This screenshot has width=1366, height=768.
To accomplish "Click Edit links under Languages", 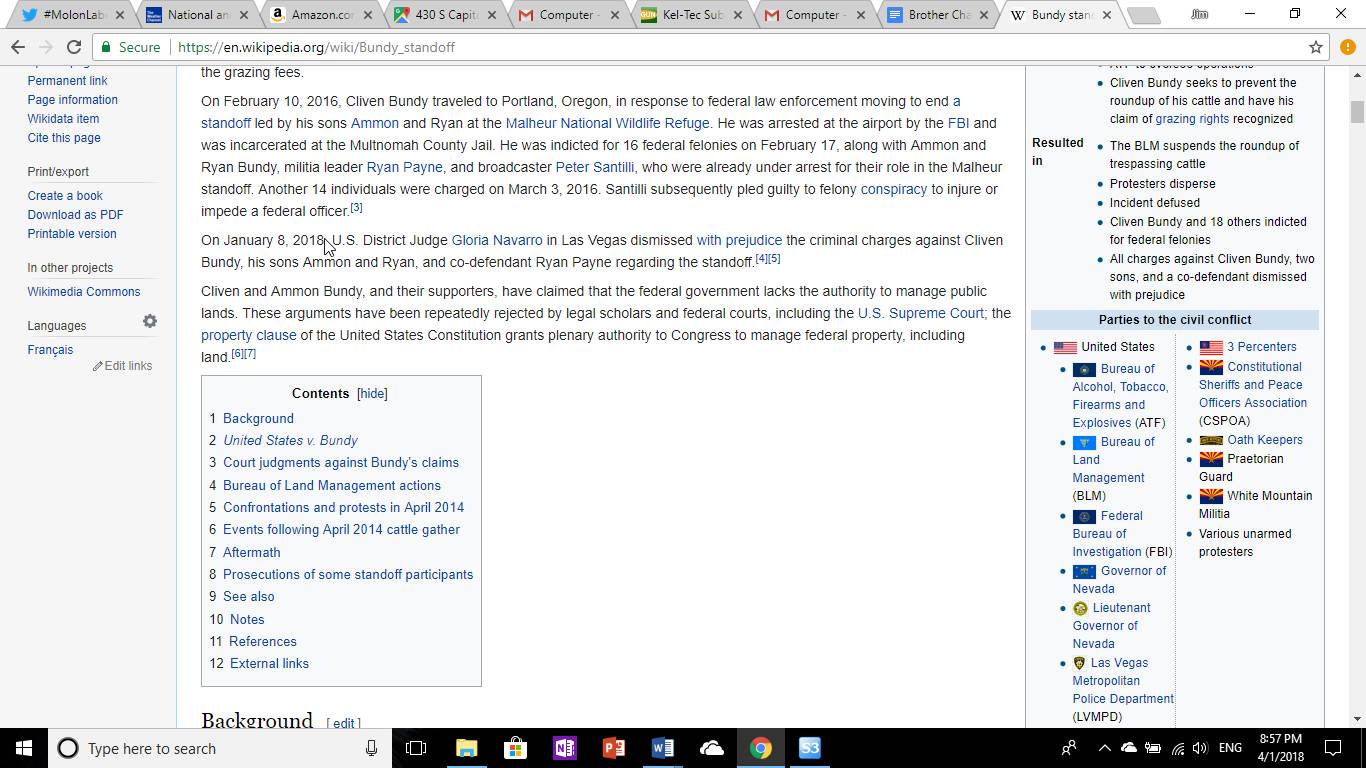I will tap(123, 365).
